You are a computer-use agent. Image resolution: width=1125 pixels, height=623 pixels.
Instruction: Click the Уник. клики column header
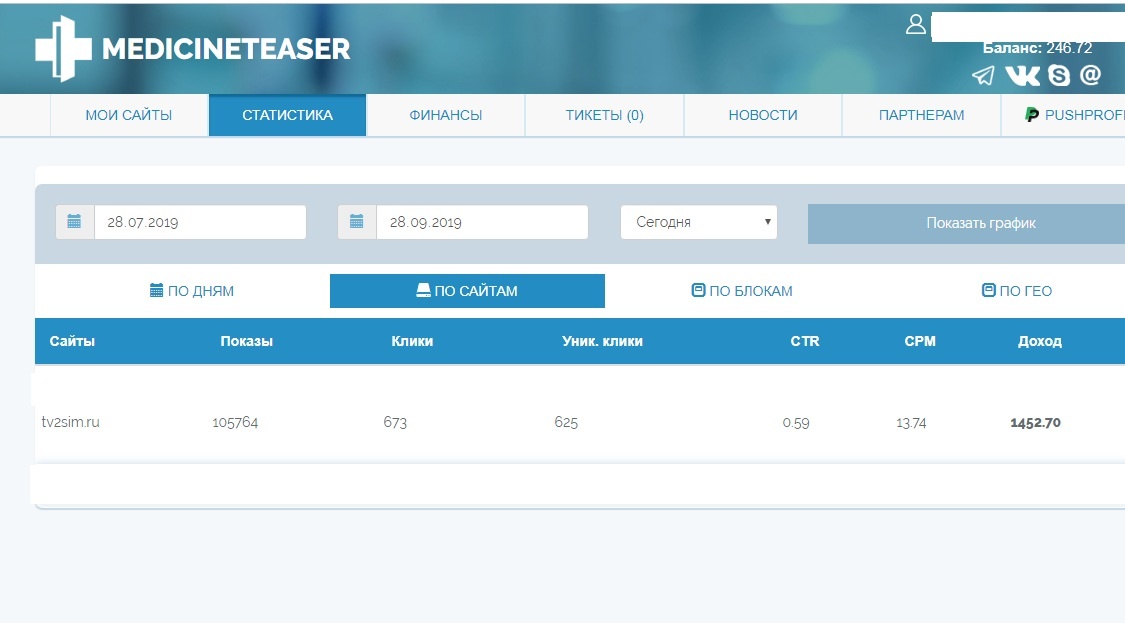tap(602, 341)
